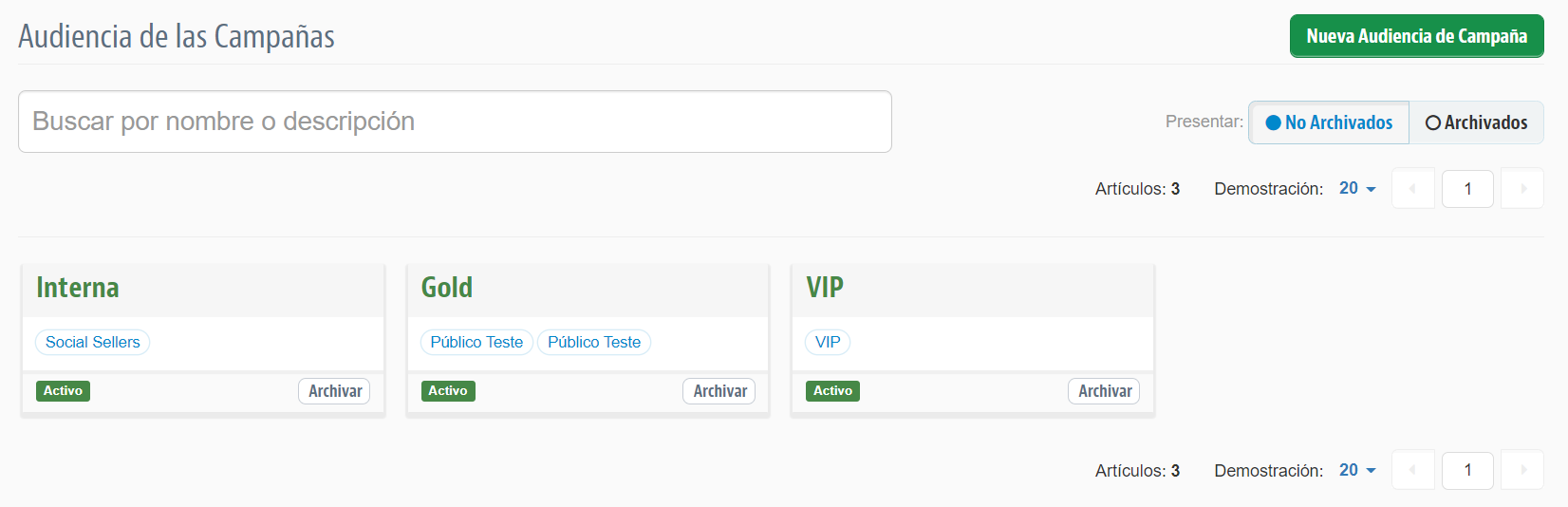Archive the Interna audience
Image resolution: width=1568 pixels, height=507 pixels.
(334, 391)
